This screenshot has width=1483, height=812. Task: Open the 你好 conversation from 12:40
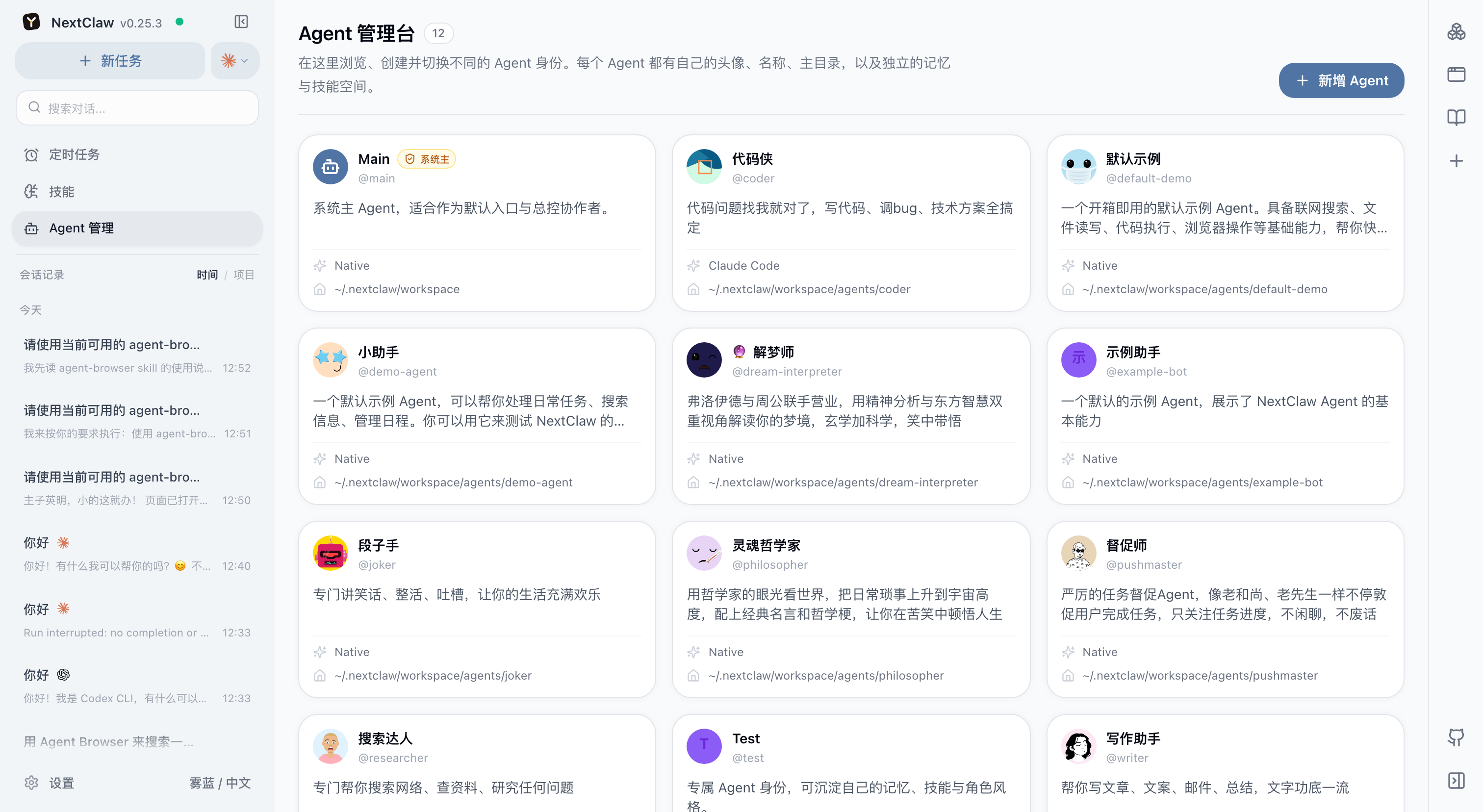pos(137,554)
